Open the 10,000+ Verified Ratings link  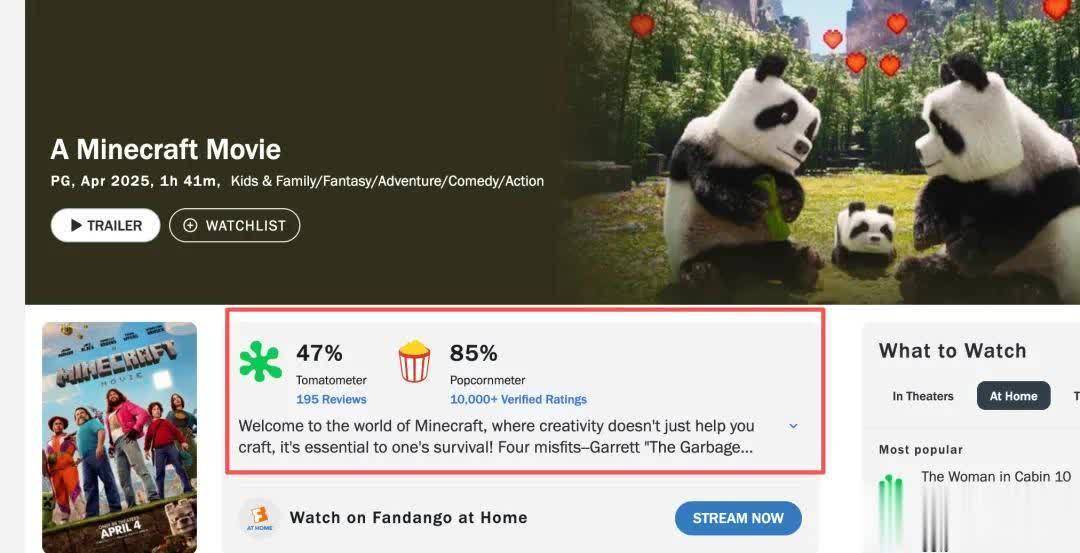pos(518,399)
